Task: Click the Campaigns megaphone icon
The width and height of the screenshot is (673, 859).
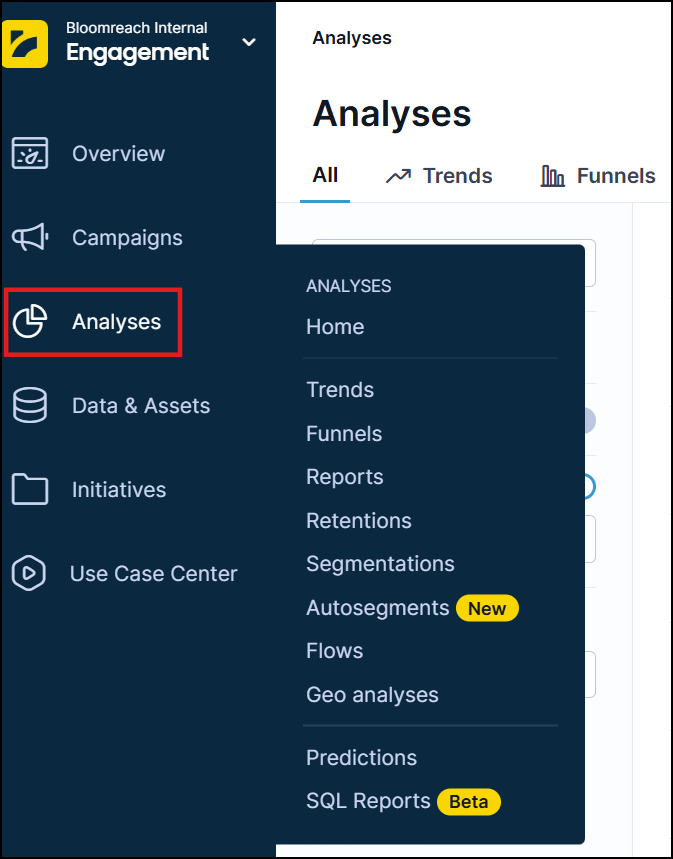Action: (x=30, y=237)
